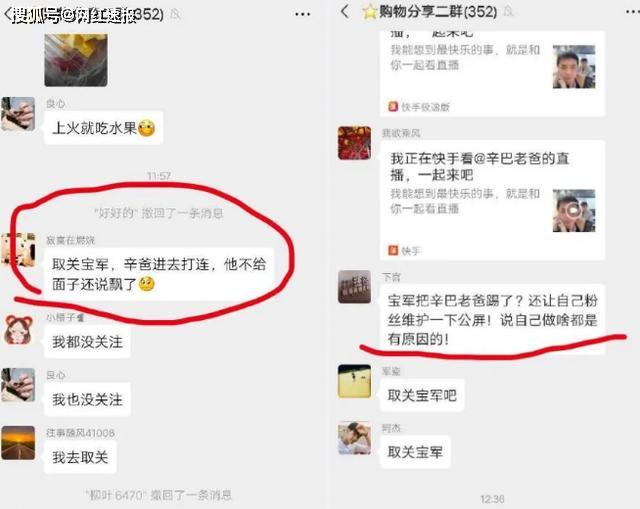The width and height of the screenshot is (640, 509).
Task: Tap muted bell icon in right header
Action: coord(508,11)
